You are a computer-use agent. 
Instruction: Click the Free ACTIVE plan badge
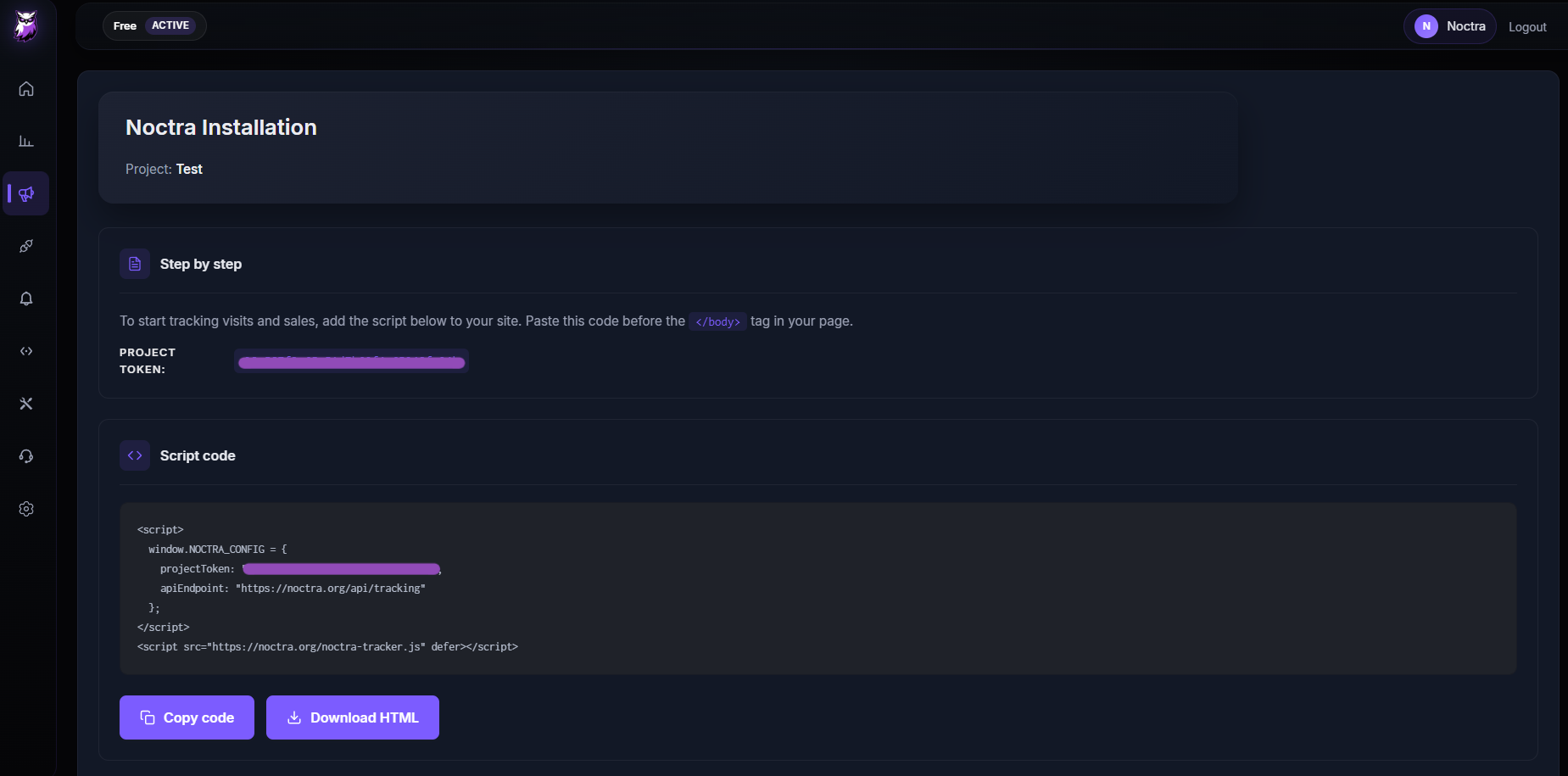[x=154, y=25]
